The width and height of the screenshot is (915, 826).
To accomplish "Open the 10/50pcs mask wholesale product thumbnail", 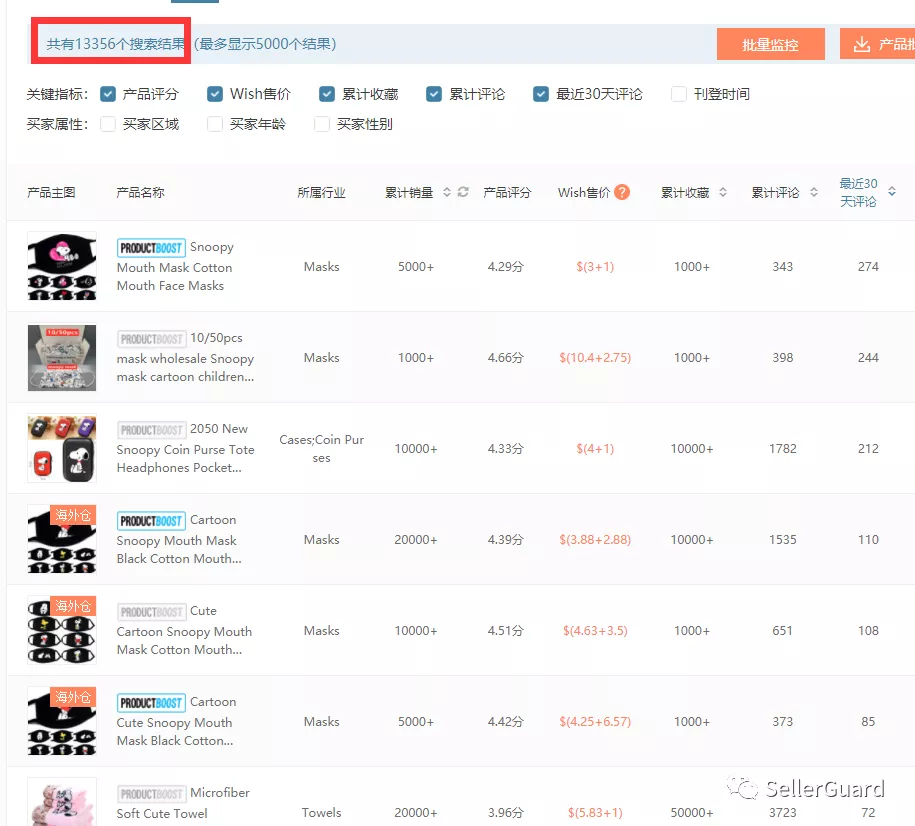I will [62, 357].
